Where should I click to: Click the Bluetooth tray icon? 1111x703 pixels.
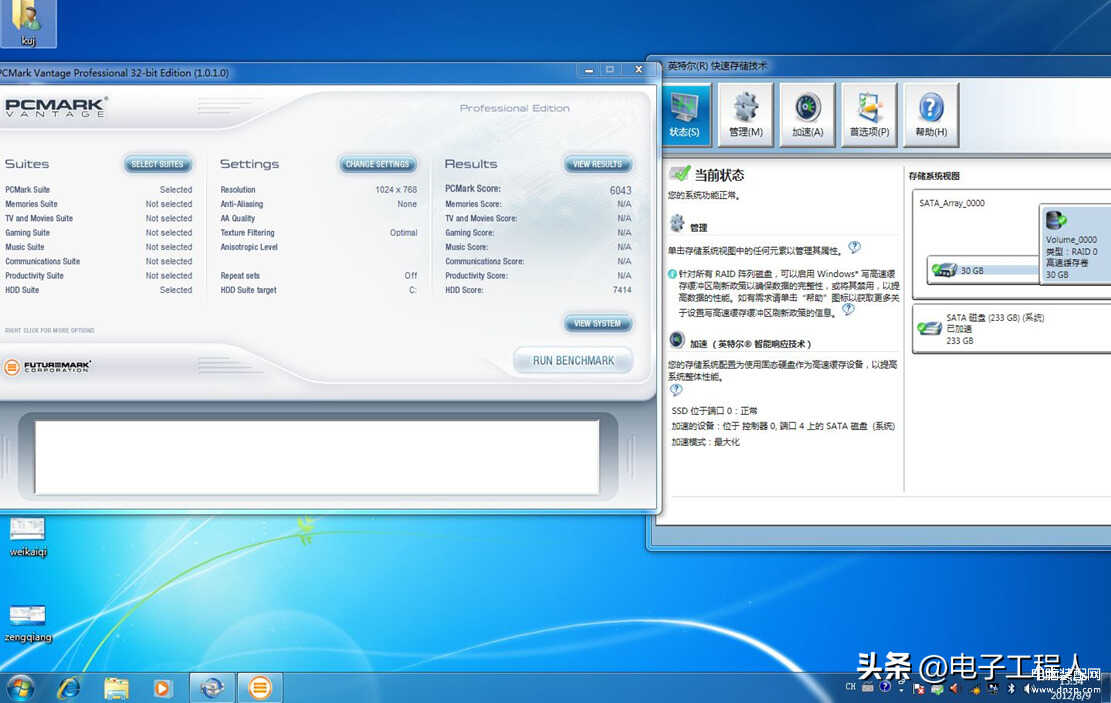pyautogui.click(x=1011, y=688)
